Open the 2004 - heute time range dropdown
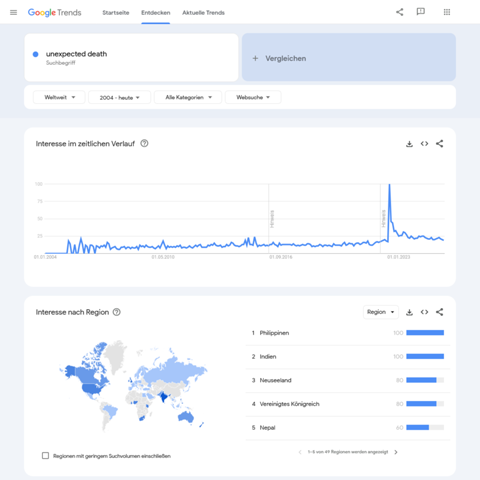This screenshot has width=480, height=480. (x=119, y=97)
